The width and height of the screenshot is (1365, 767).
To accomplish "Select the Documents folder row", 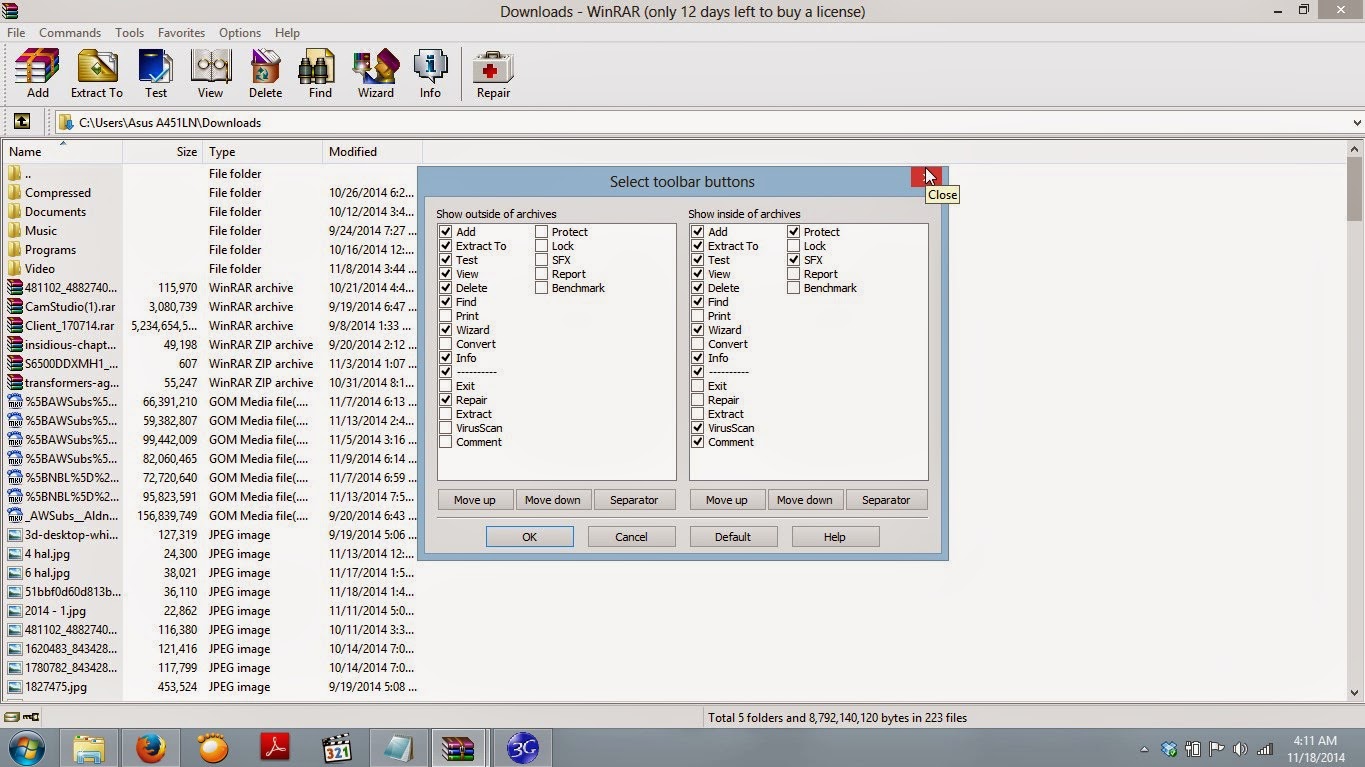I will 210,212.
